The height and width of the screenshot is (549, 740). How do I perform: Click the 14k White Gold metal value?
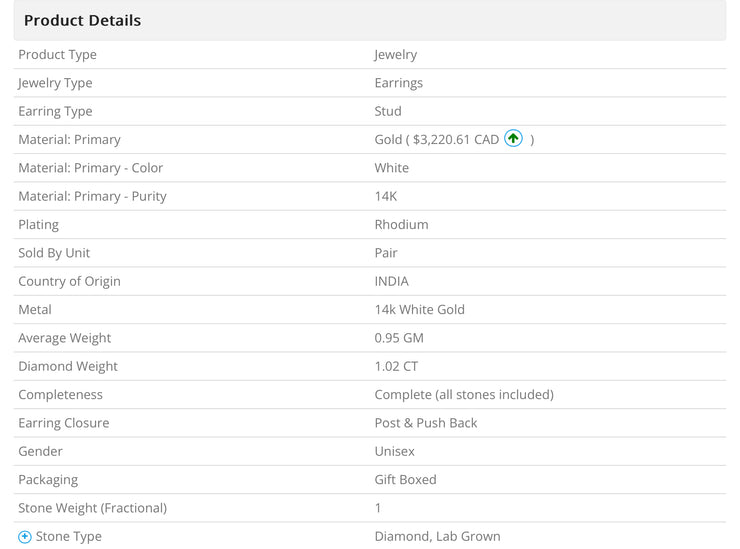pos(419,310)
